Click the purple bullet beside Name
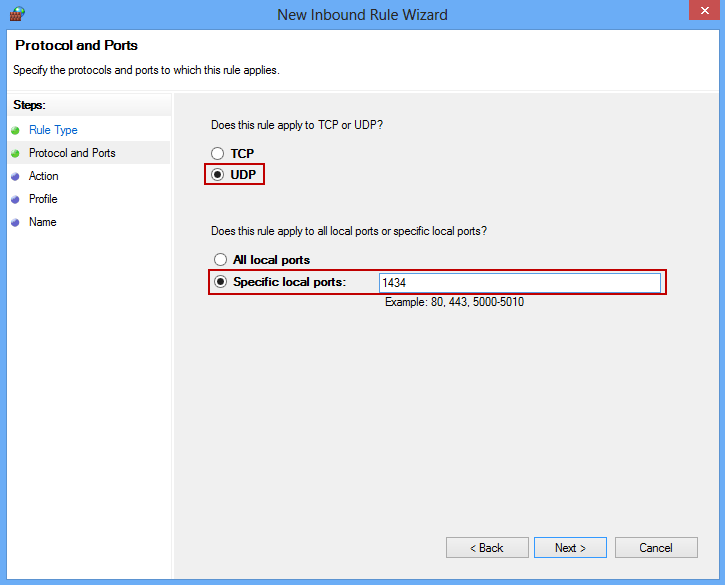Image resolution: width=725 pixels, height=585 pixels. click(x=15, y=222)
